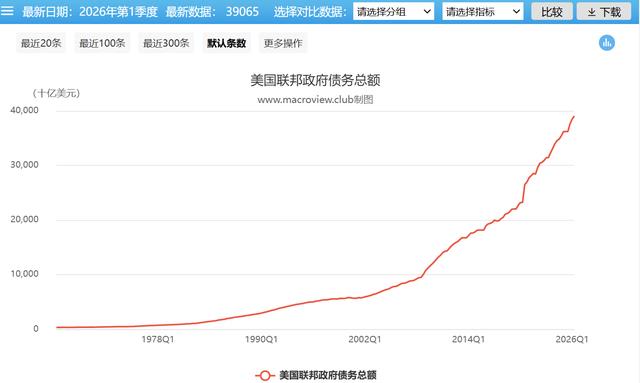Select the 默认条数 option

click(226, 43)
